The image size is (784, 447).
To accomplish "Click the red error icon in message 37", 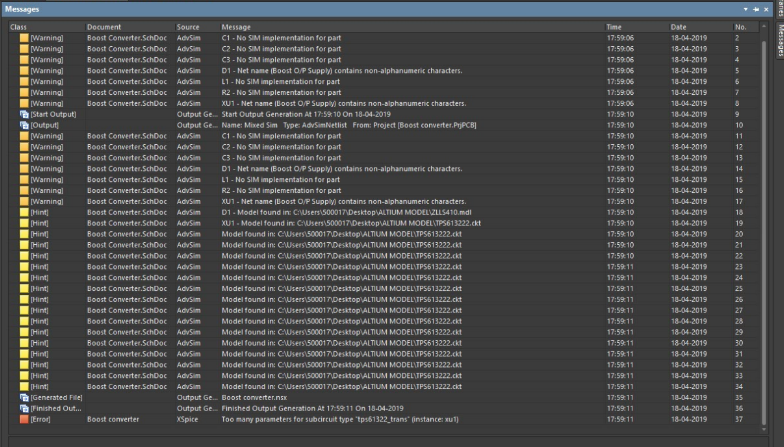I will [x=24, y=419].
